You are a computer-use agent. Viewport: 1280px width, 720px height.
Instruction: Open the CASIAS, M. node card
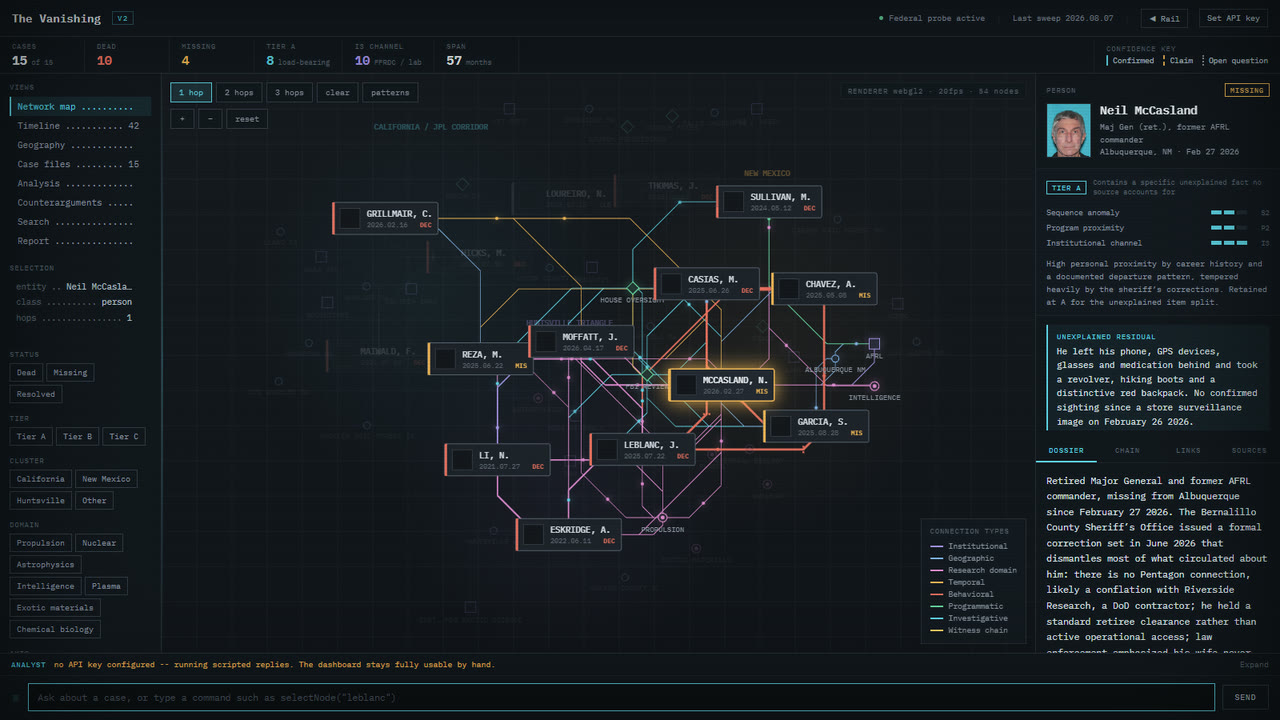pos(707,284)
